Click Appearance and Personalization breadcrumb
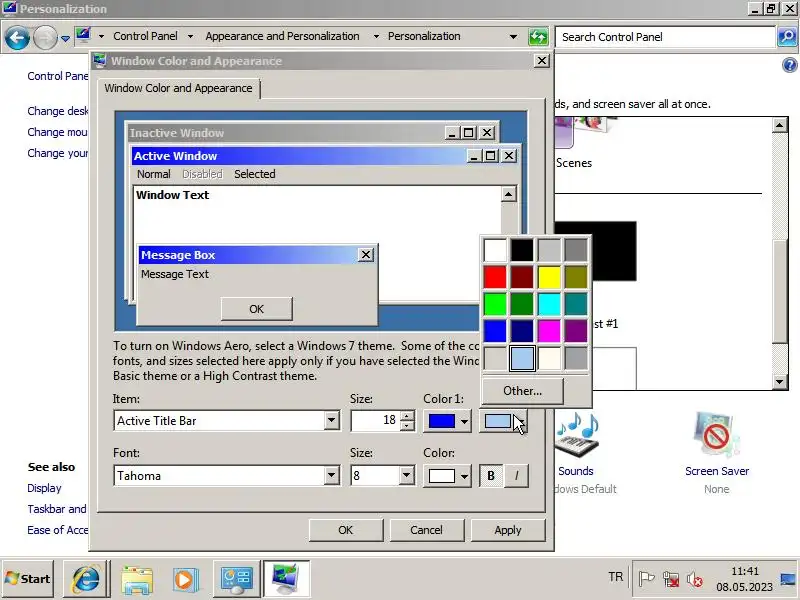 [x=282, y=36]
